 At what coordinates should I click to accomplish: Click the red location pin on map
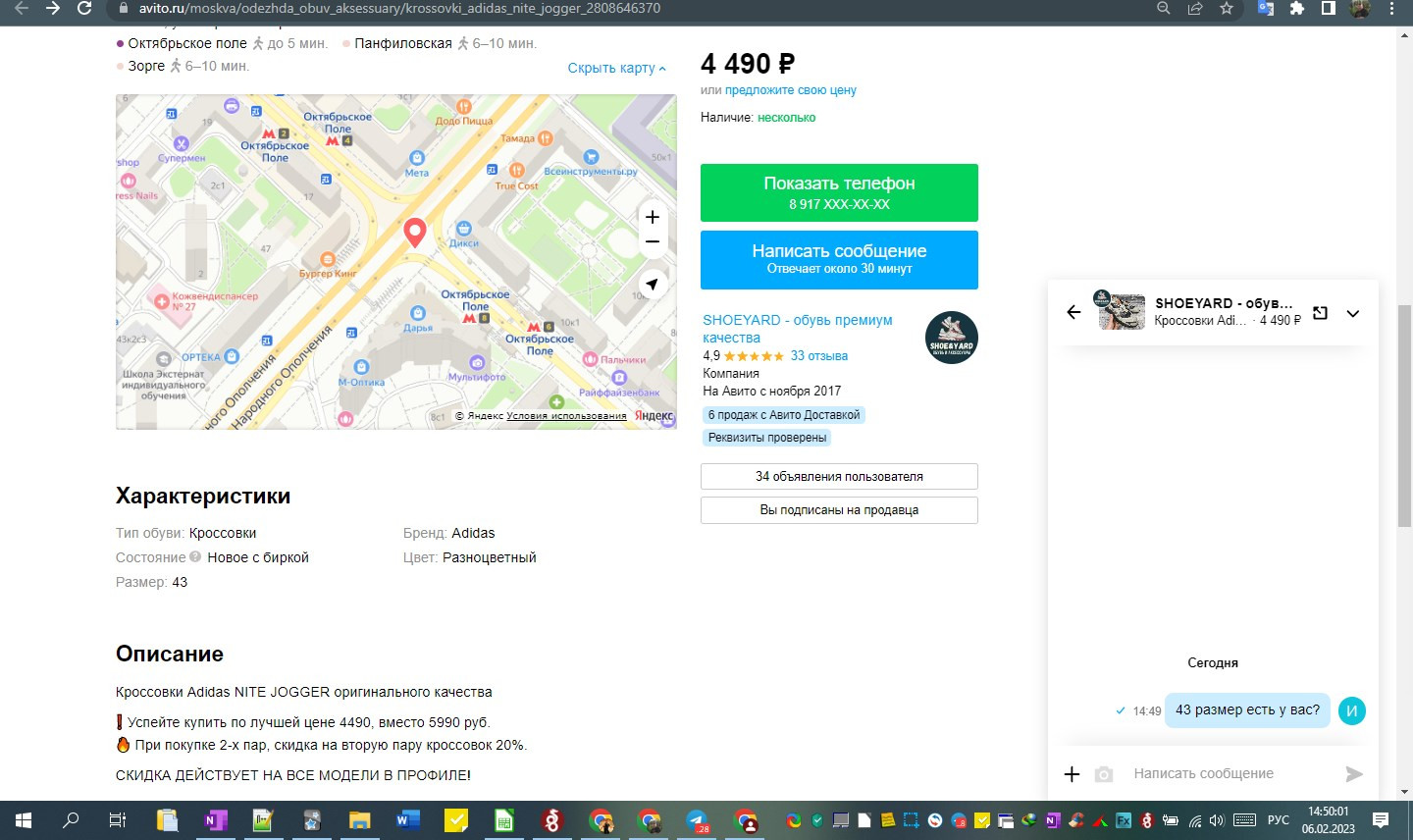tap(415, 233)
